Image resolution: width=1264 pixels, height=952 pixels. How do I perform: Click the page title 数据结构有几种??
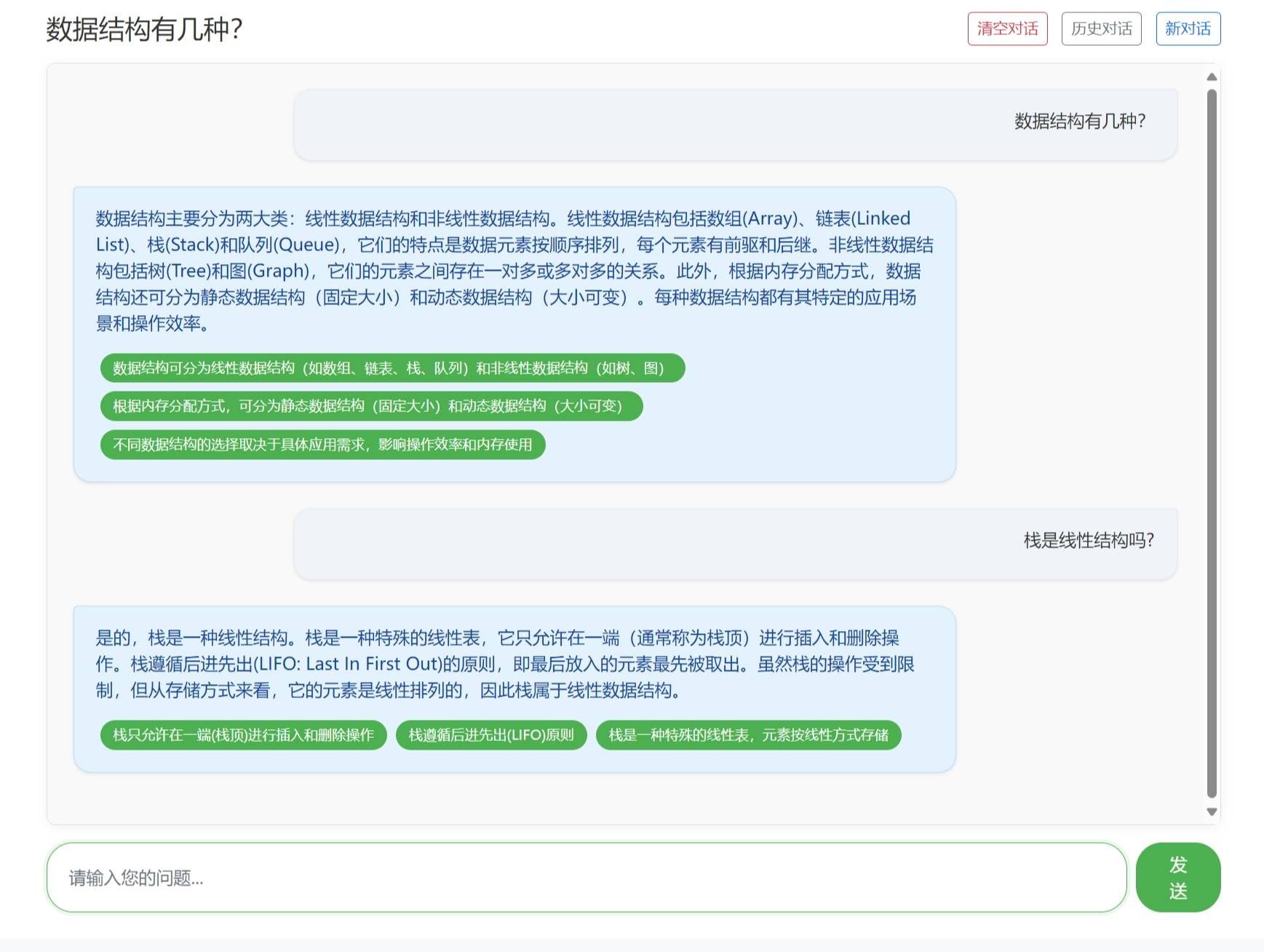click(x=144, y=30)
